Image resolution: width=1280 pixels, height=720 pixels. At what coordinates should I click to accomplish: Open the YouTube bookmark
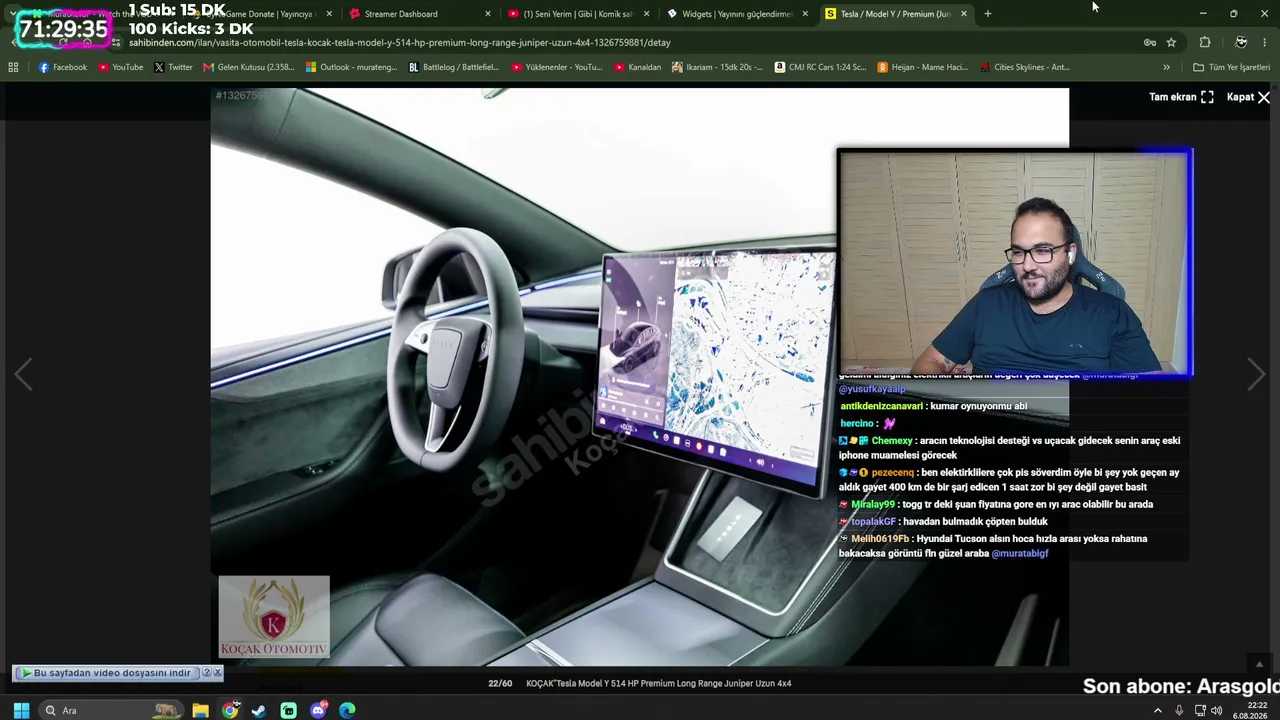tap(120, 67)
